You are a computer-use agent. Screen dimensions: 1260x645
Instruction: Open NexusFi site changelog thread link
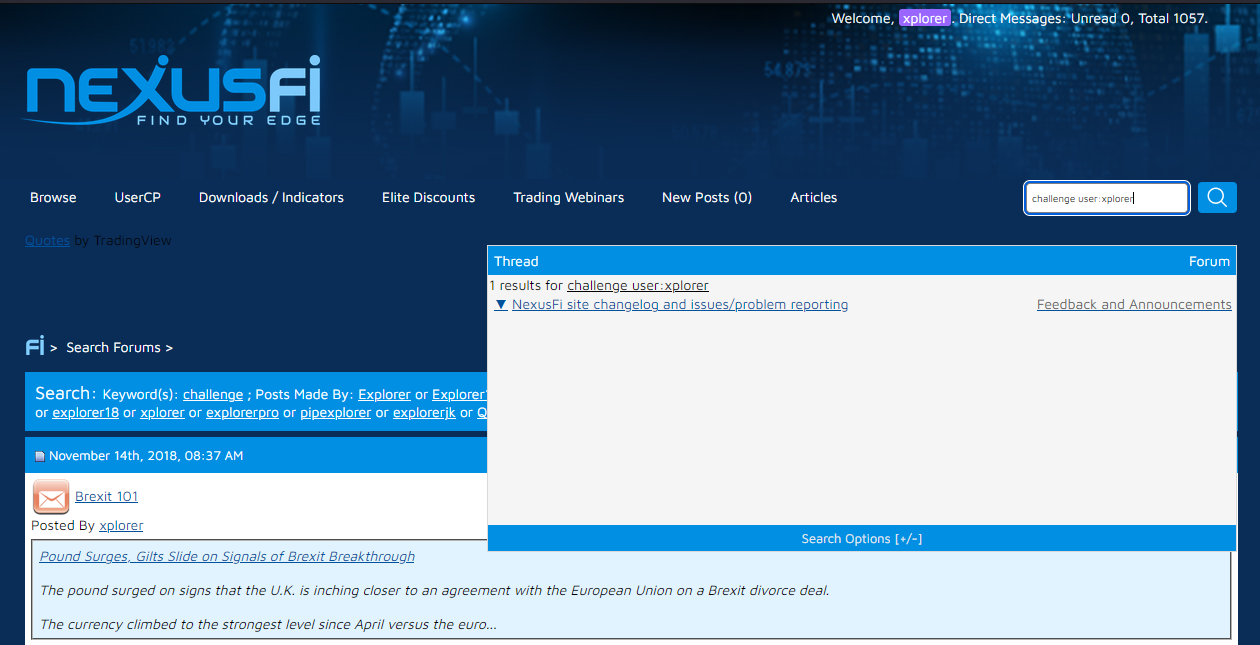click(x=680, y=305)
